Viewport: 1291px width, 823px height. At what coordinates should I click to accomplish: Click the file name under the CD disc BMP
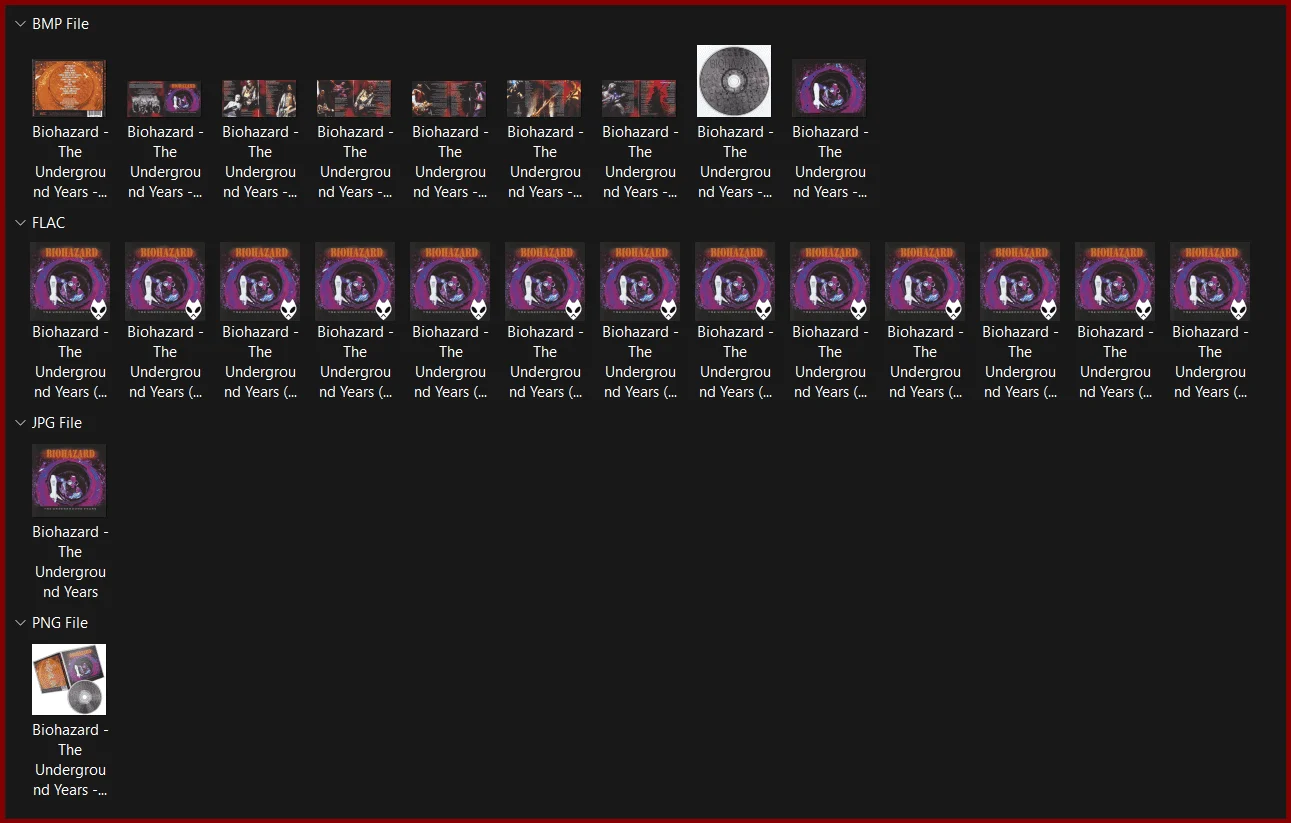tap(735, 162)
